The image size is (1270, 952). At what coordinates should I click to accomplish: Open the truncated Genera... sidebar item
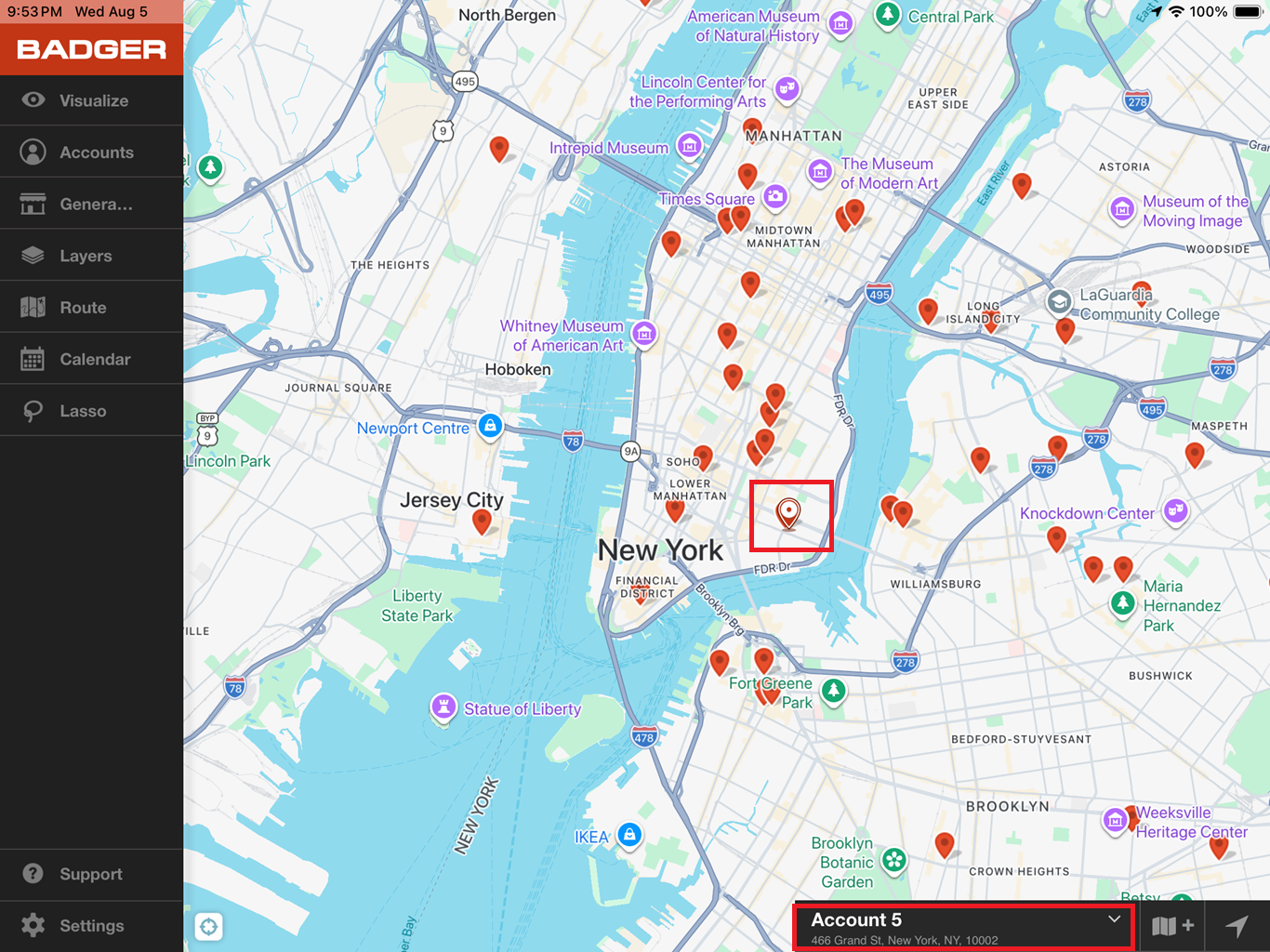tap(91, 204)
